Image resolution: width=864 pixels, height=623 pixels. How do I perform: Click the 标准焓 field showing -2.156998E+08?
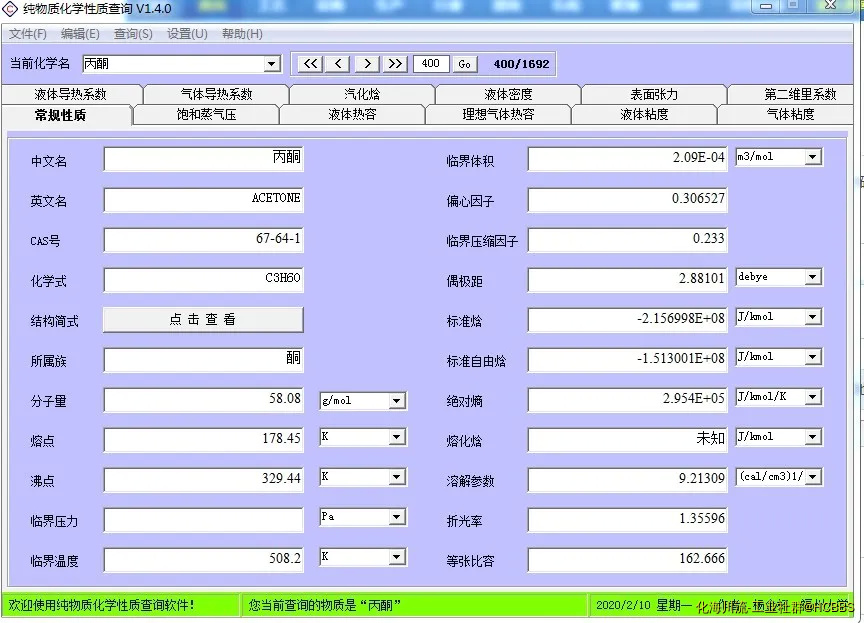coord(628,319)
